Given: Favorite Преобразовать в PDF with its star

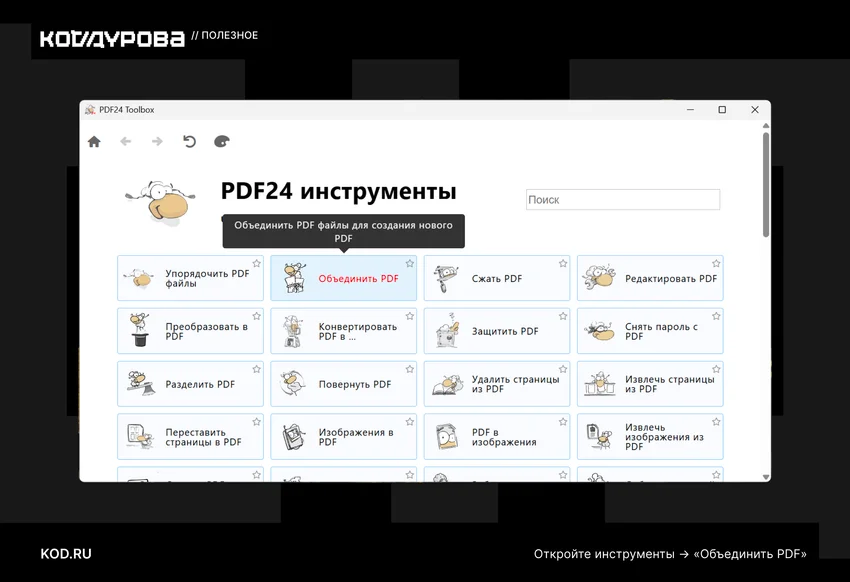Looking at the screenshot, I should [256, 316].
